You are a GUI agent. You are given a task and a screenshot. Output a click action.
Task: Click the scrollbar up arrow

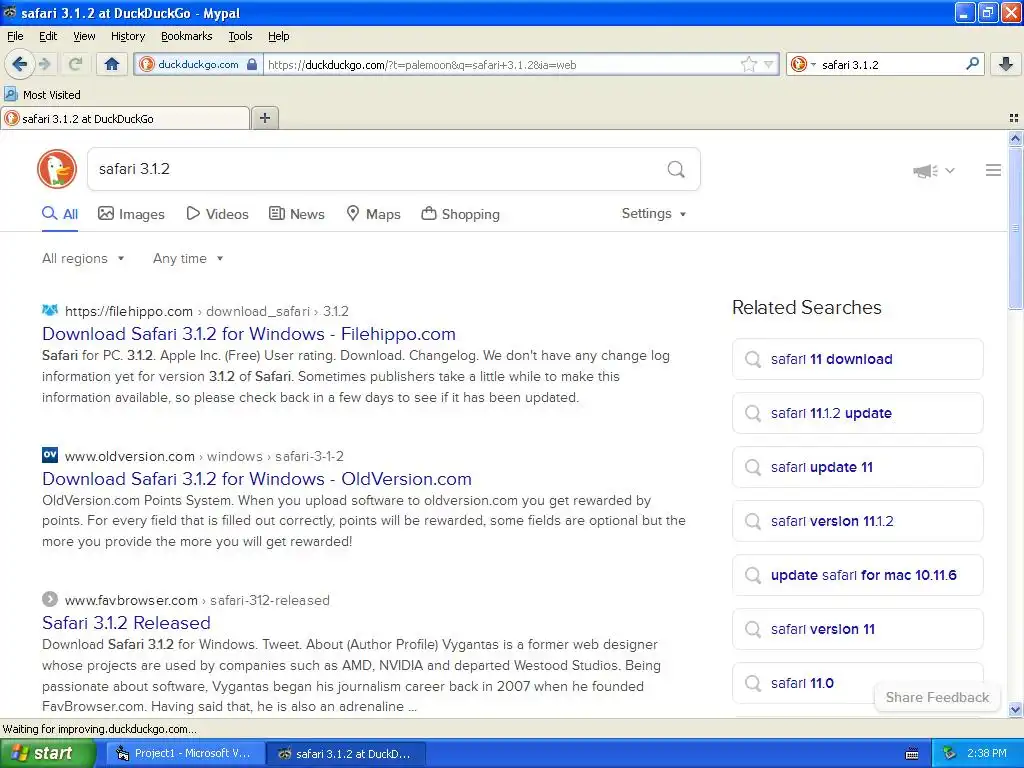point(1016,138)
